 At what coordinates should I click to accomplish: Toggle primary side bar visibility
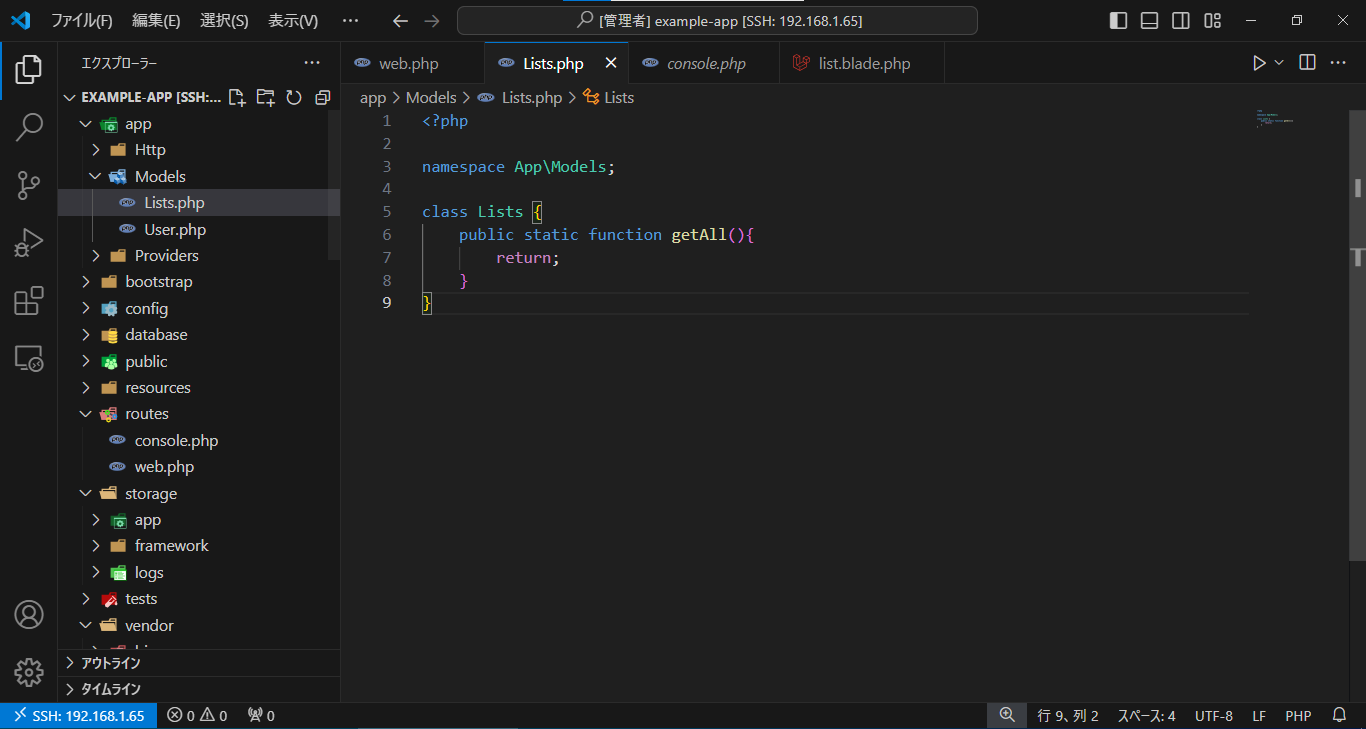coord(1119,20)
